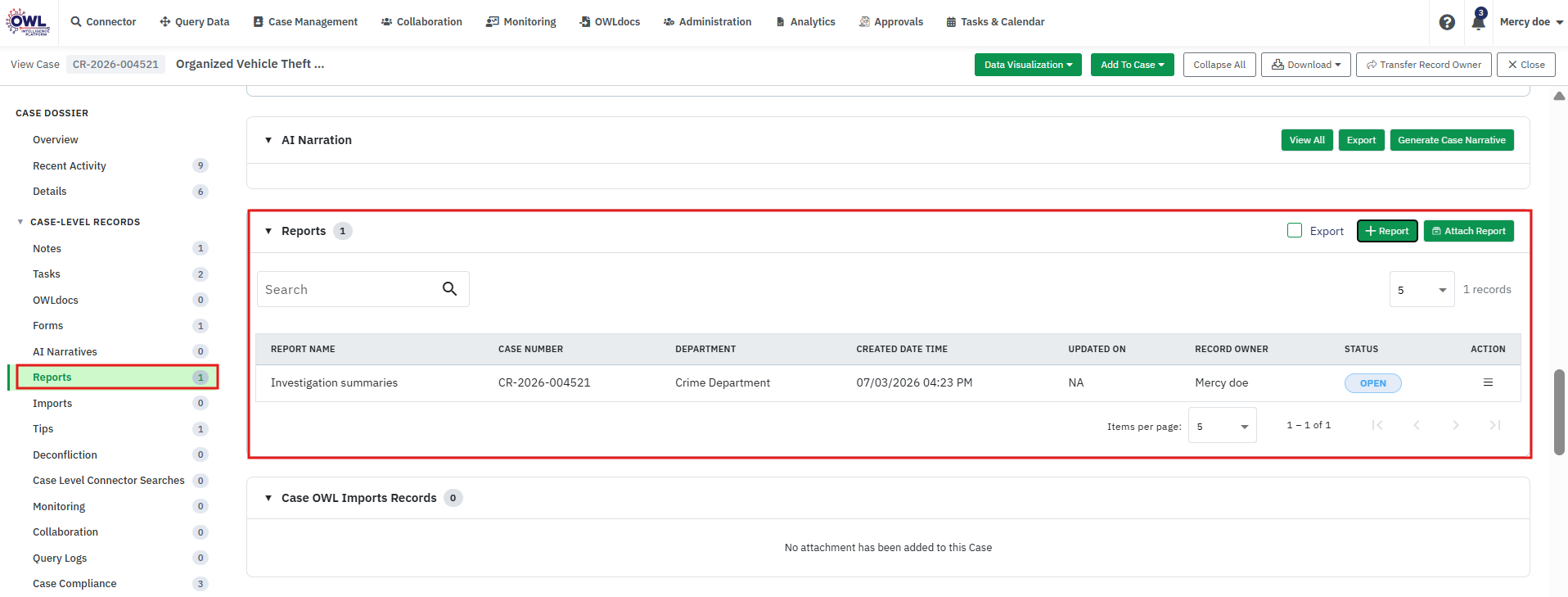This screenshot has height=597, width=1568.
Task: Click Investigation summaries report name
Action: click(x=334, y=382)
